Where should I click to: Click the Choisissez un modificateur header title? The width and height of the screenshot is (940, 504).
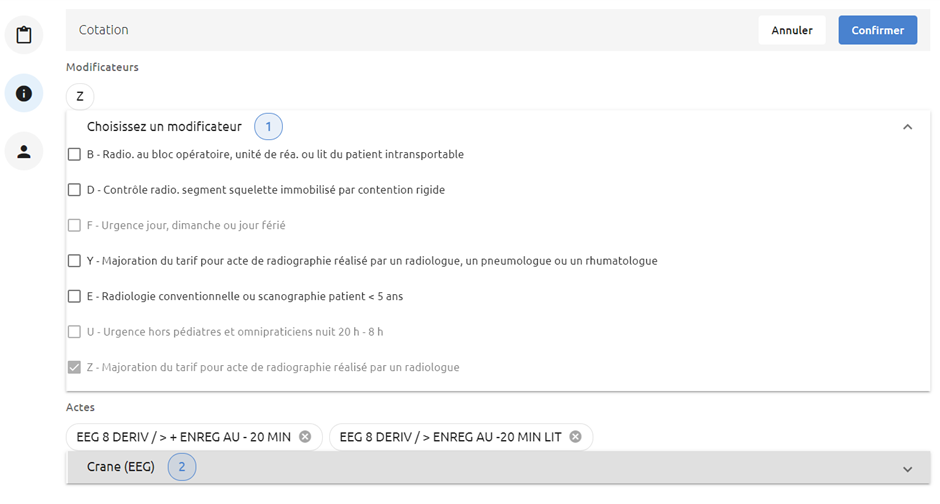pyautogui.click(x=164, y=126)
